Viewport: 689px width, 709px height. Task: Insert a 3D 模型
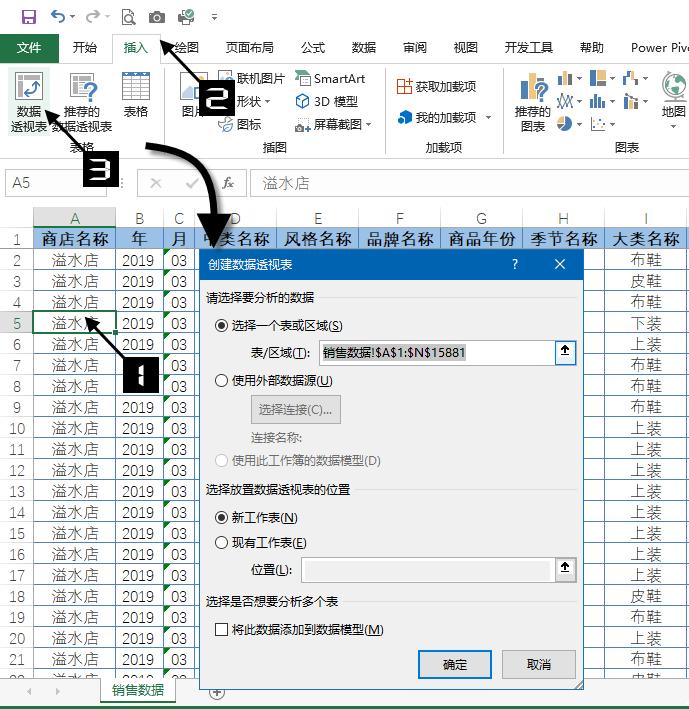(x=326, y=101)
